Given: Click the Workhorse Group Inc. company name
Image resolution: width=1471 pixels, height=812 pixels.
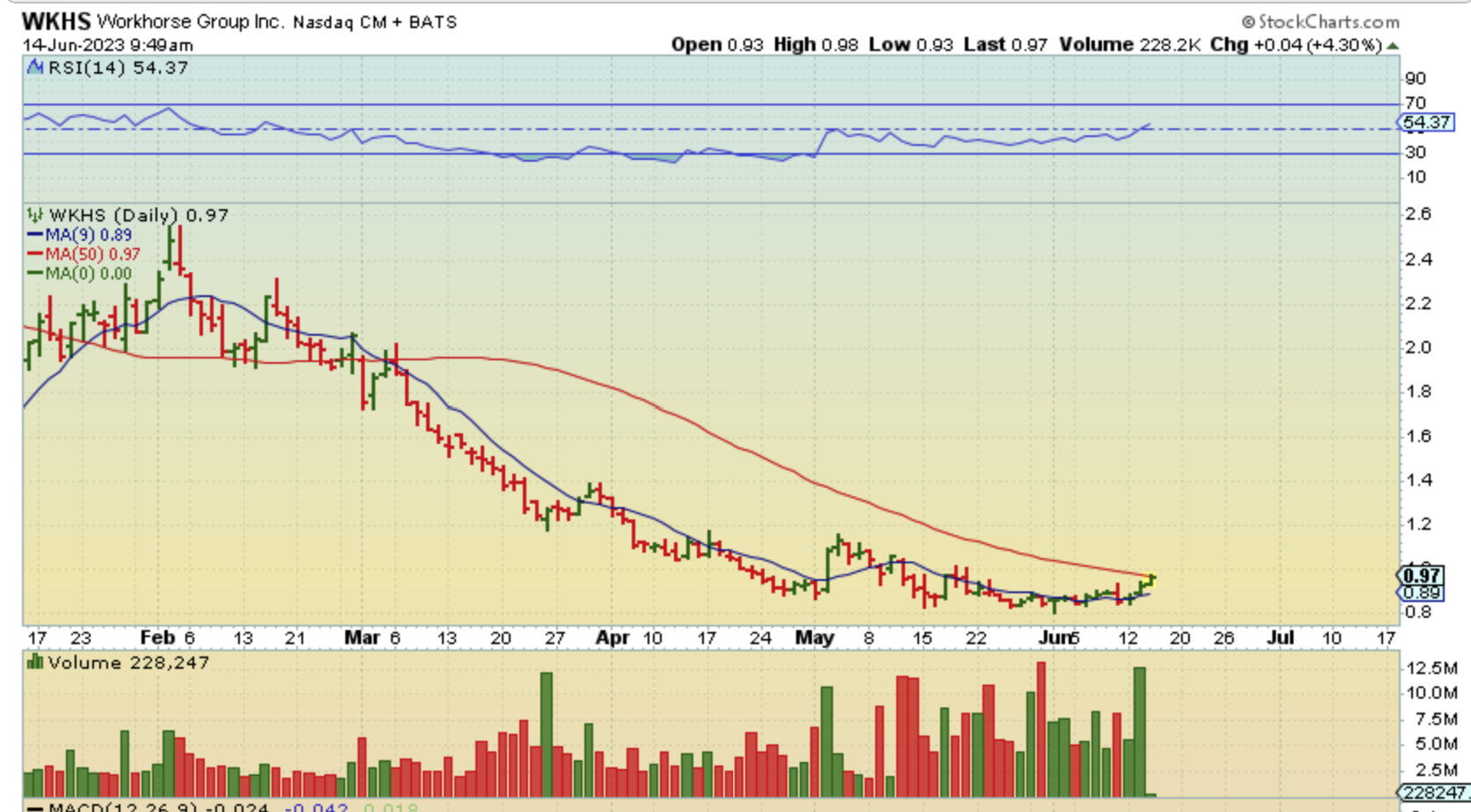Looking at the screenshot, I should [191, 21].
